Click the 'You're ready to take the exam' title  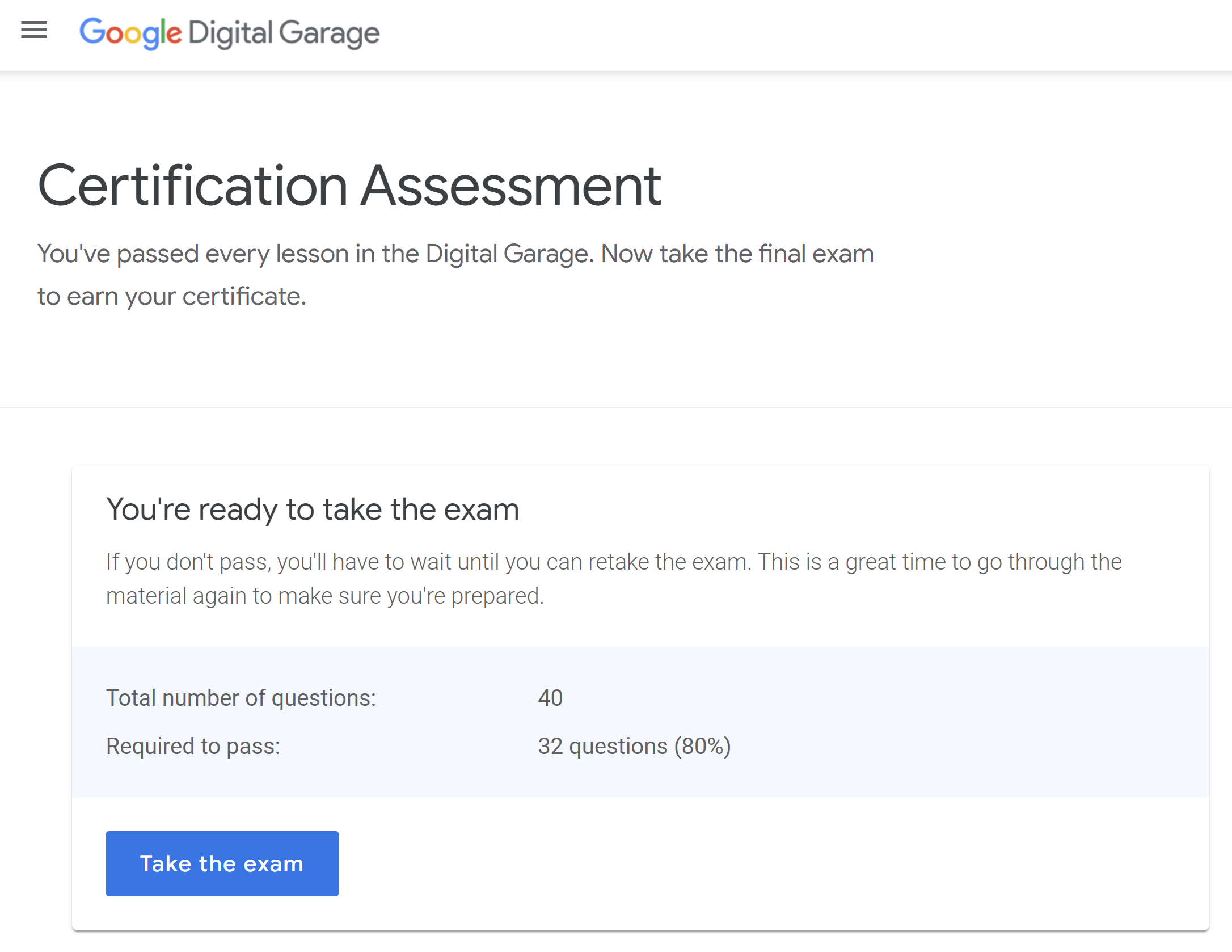point(313,509)
